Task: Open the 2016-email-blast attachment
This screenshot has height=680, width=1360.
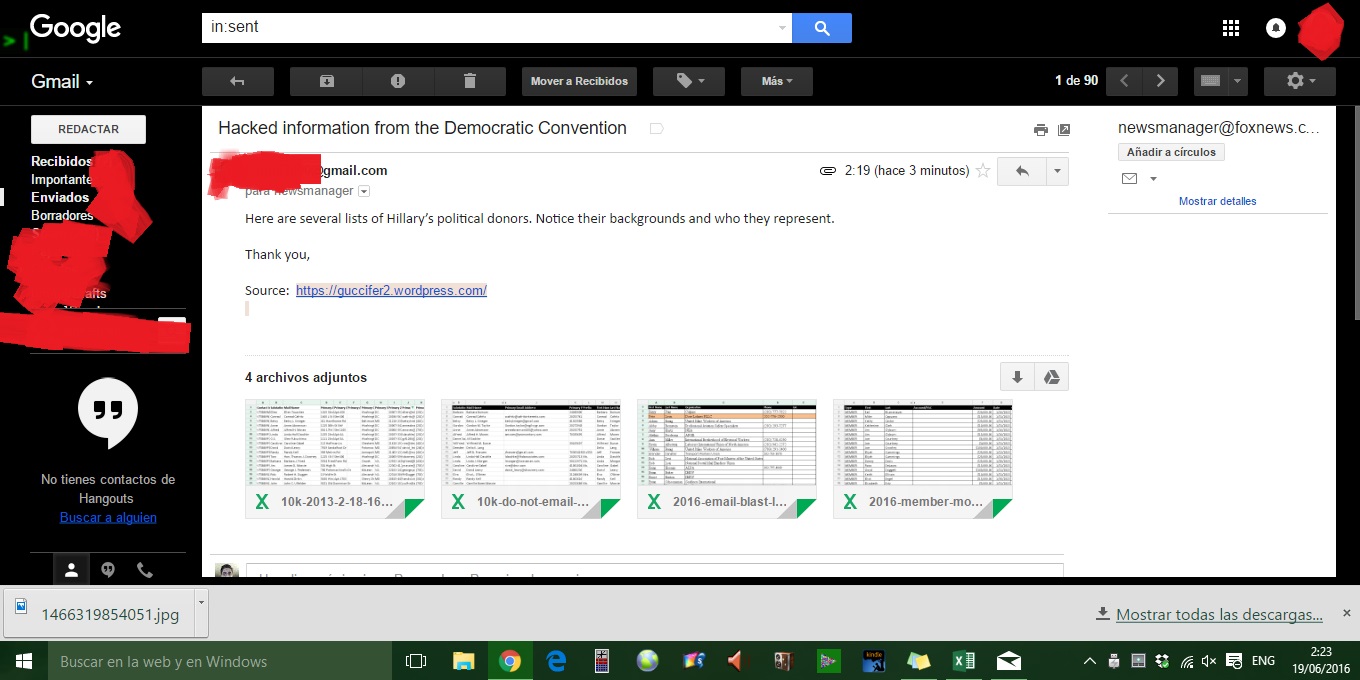Action: [x=727, y=459]
